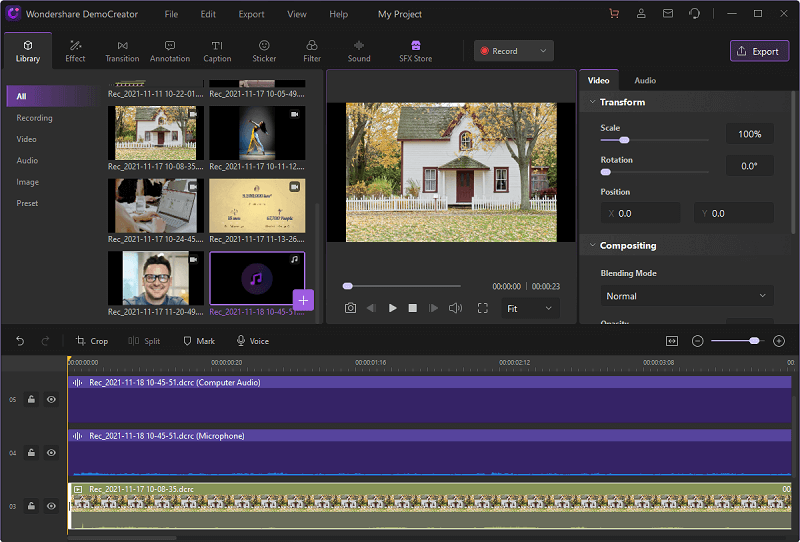Start Voice recording

click(x=253, y=341)
